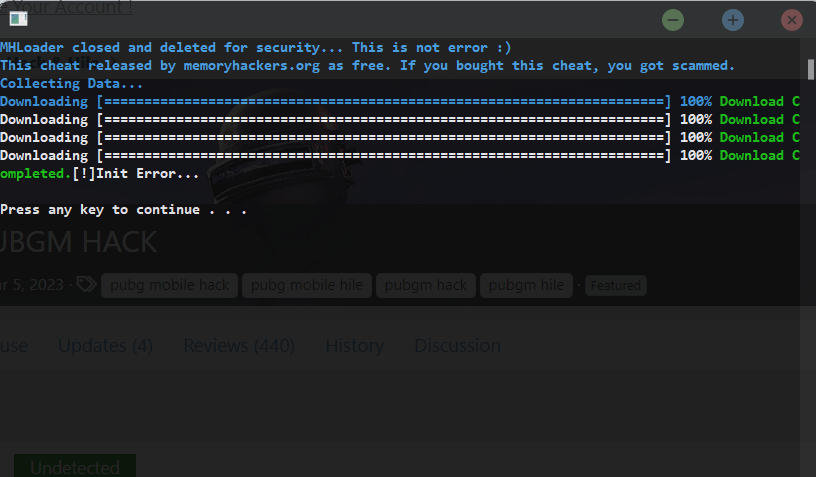Open the 'pubgm hile' tag
Image resolution: width=816 pixels, height=477 pixels.
[526, 285]
